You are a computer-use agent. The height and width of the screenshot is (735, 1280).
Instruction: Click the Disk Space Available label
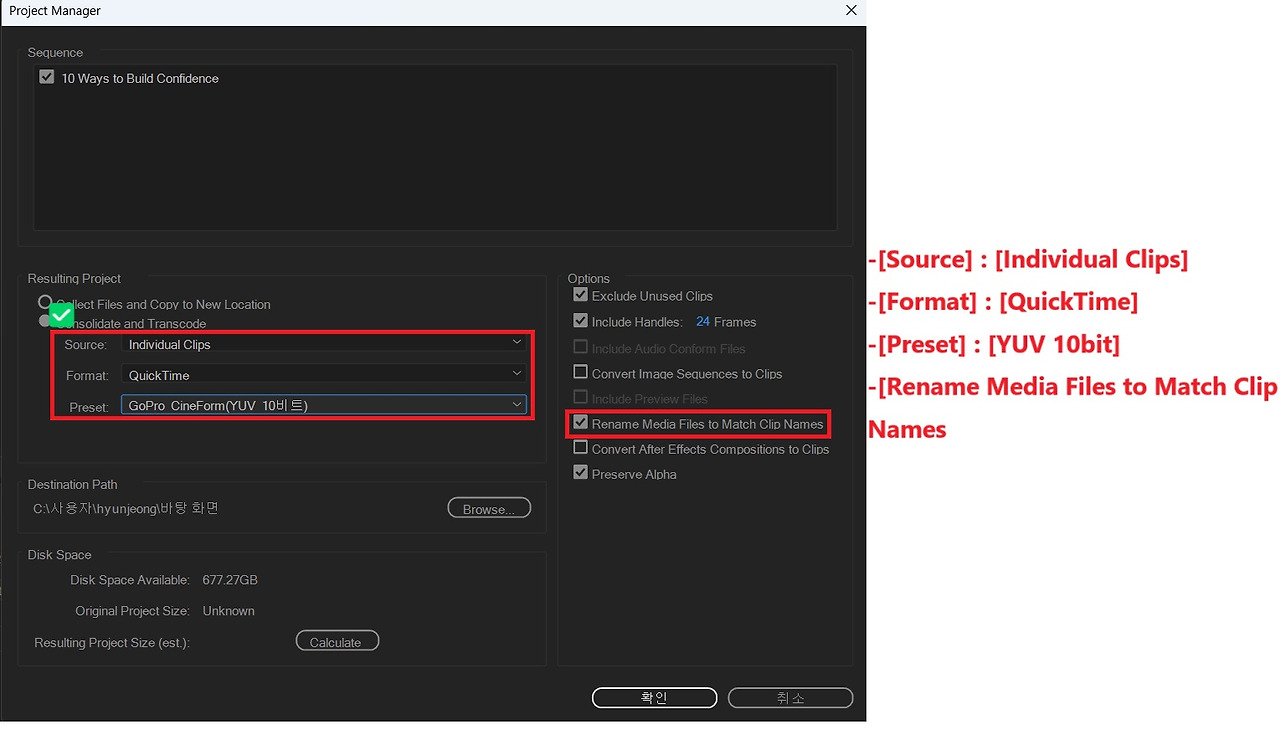pyautogui.click(x=130, y=580)
